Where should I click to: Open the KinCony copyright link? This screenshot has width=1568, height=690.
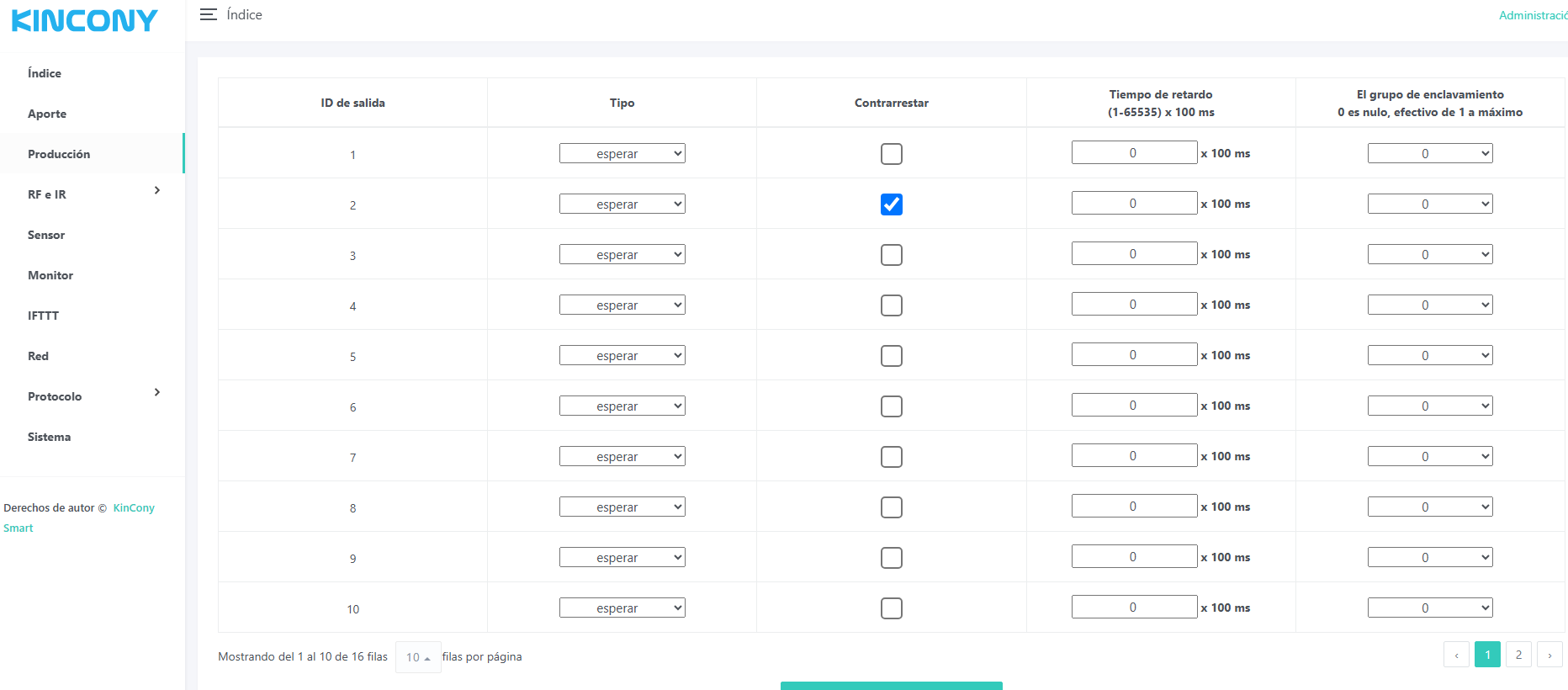(x=134, y=507)
